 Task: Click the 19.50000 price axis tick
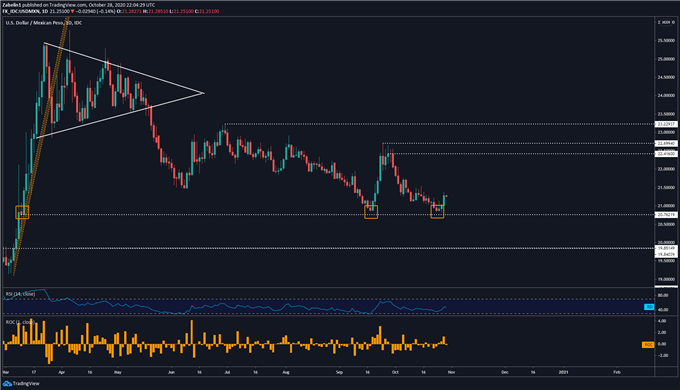point(666,261)
